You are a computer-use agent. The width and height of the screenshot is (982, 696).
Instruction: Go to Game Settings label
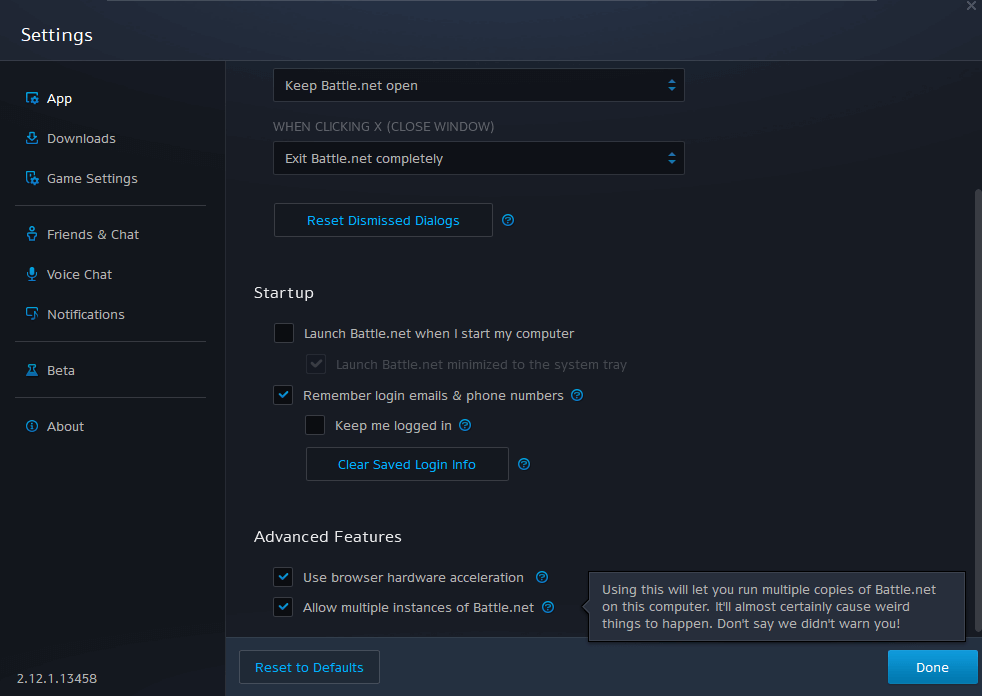(92, 179)
